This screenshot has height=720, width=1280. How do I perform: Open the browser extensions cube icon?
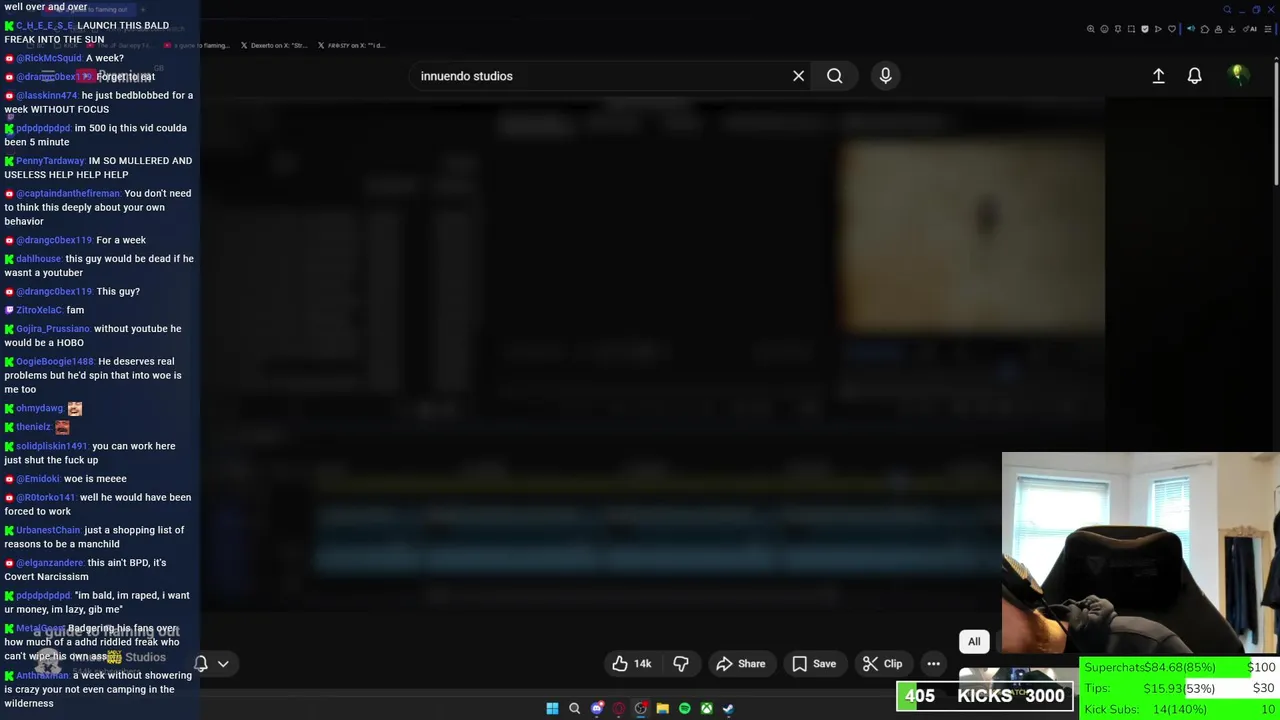[1205, 29]
